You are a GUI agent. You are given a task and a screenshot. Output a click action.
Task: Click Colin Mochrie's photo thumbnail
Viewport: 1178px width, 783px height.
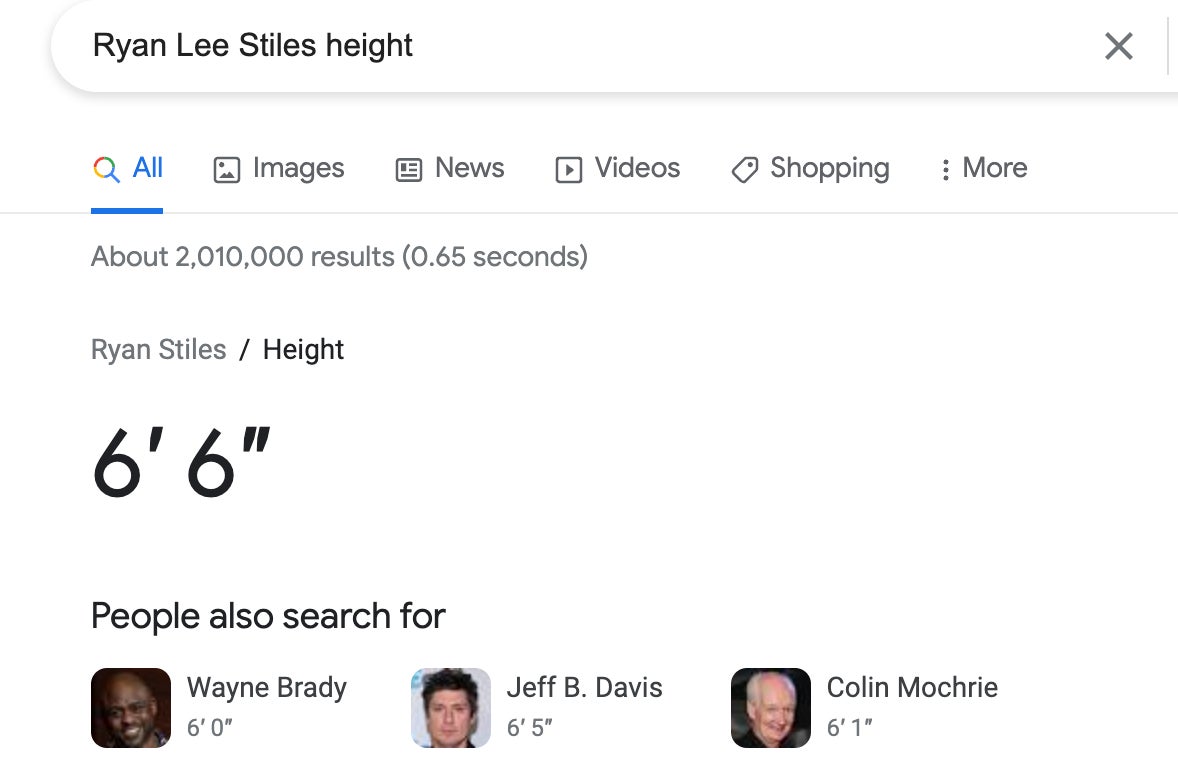pyautogui.click(x=771, y=708)
